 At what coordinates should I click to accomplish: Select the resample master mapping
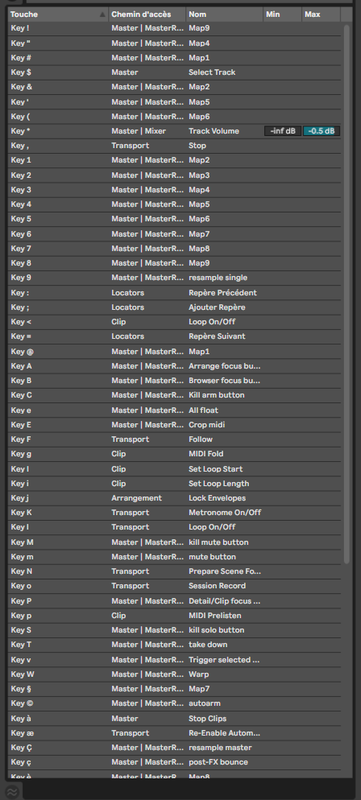(220, 747)
